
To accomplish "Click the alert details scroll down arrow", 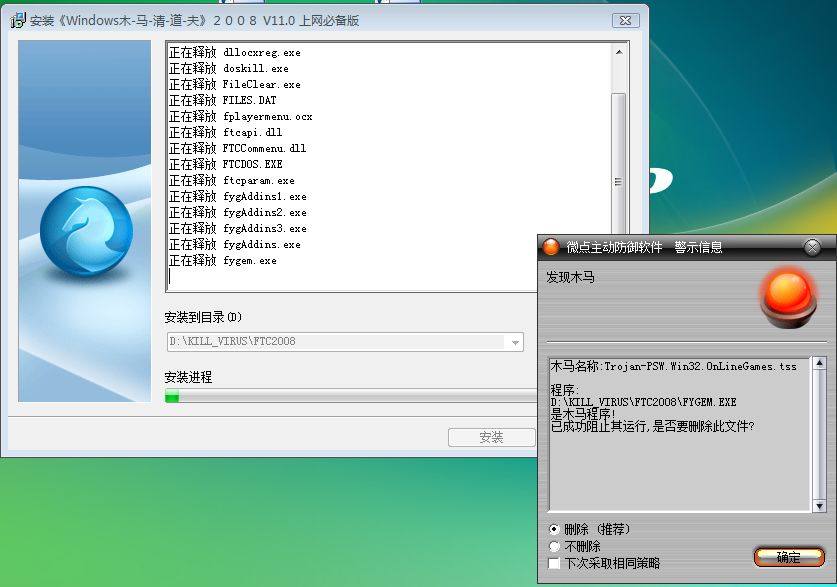I will point(819,505).
